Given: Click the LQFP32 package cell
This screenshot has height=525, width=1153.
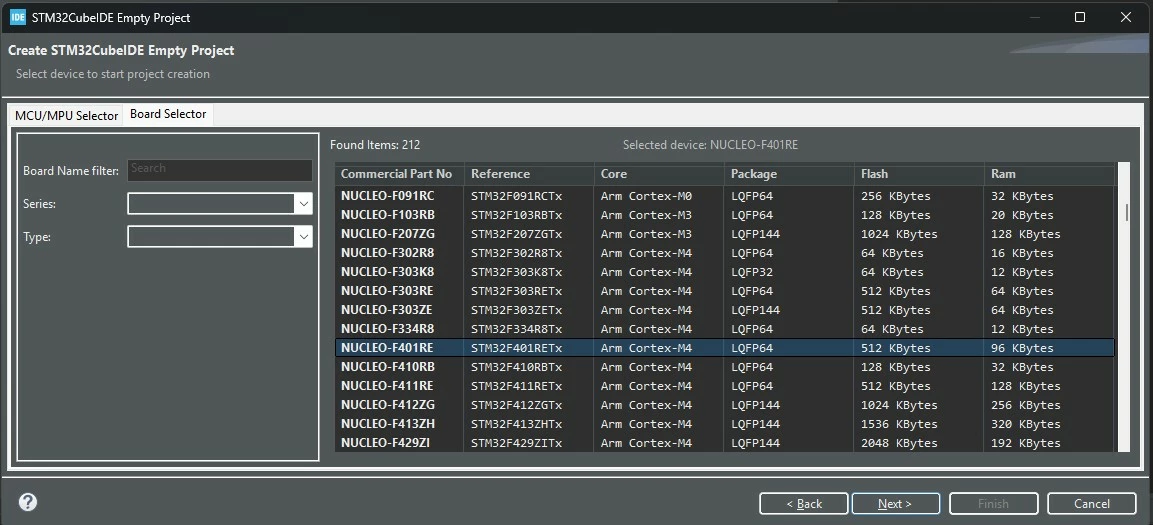Looking at the screenshot, I should [x=752, y=272].
